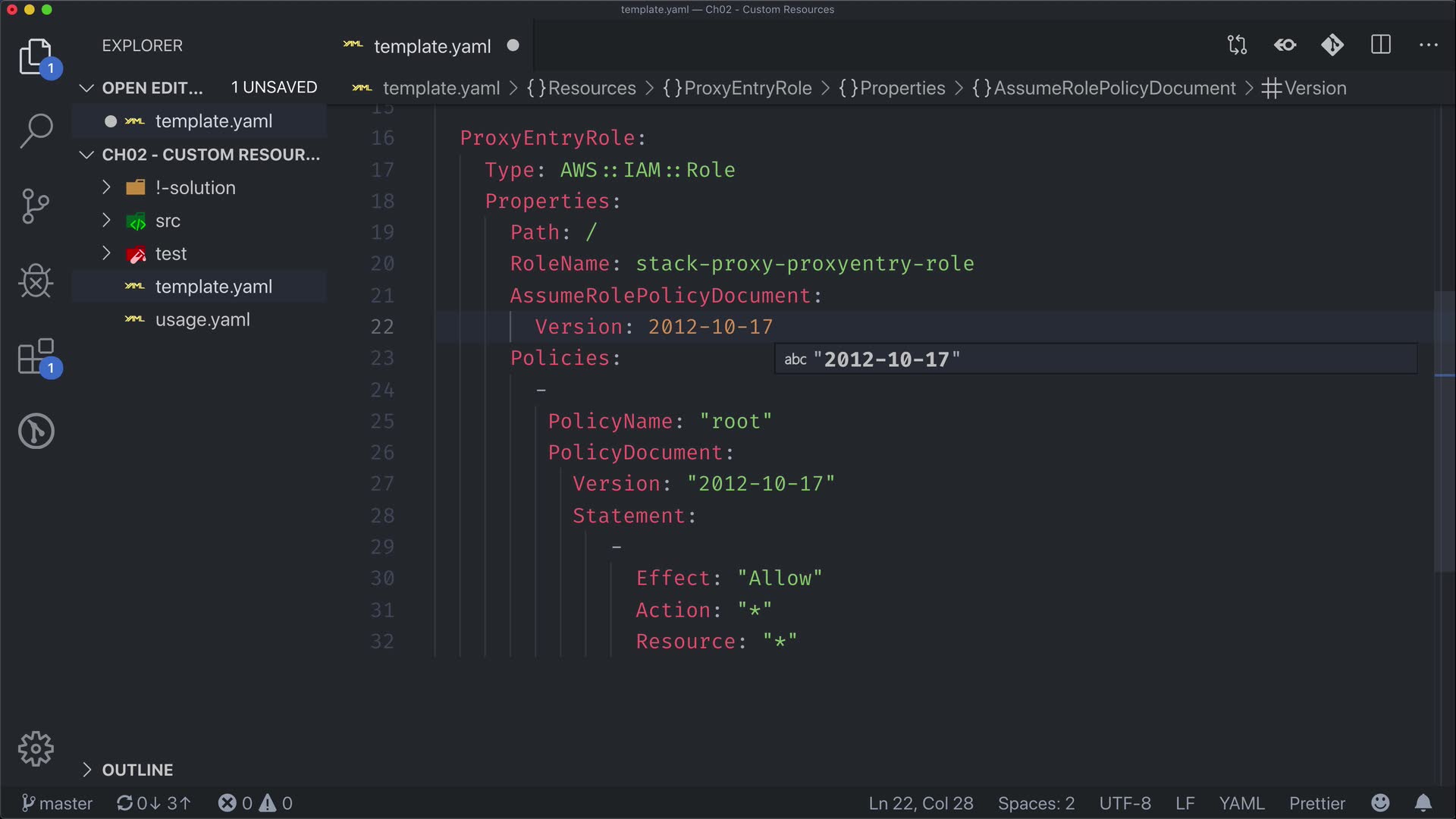Expand the !-solution folder
The height and width of the screenshot is (819, 1456).
click(195, 187)
